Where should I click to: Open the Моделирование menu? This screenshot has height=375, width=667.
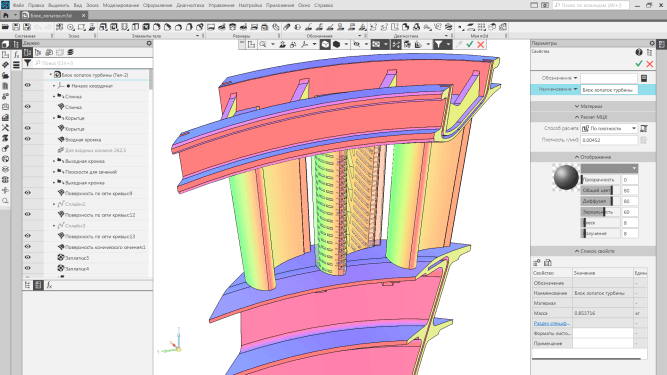point(121,5)
